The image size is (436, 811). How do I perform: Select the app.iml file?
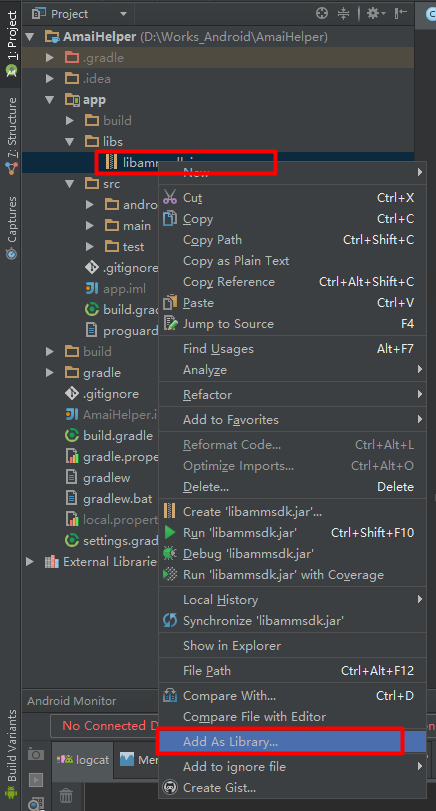(x=115, y=289)
